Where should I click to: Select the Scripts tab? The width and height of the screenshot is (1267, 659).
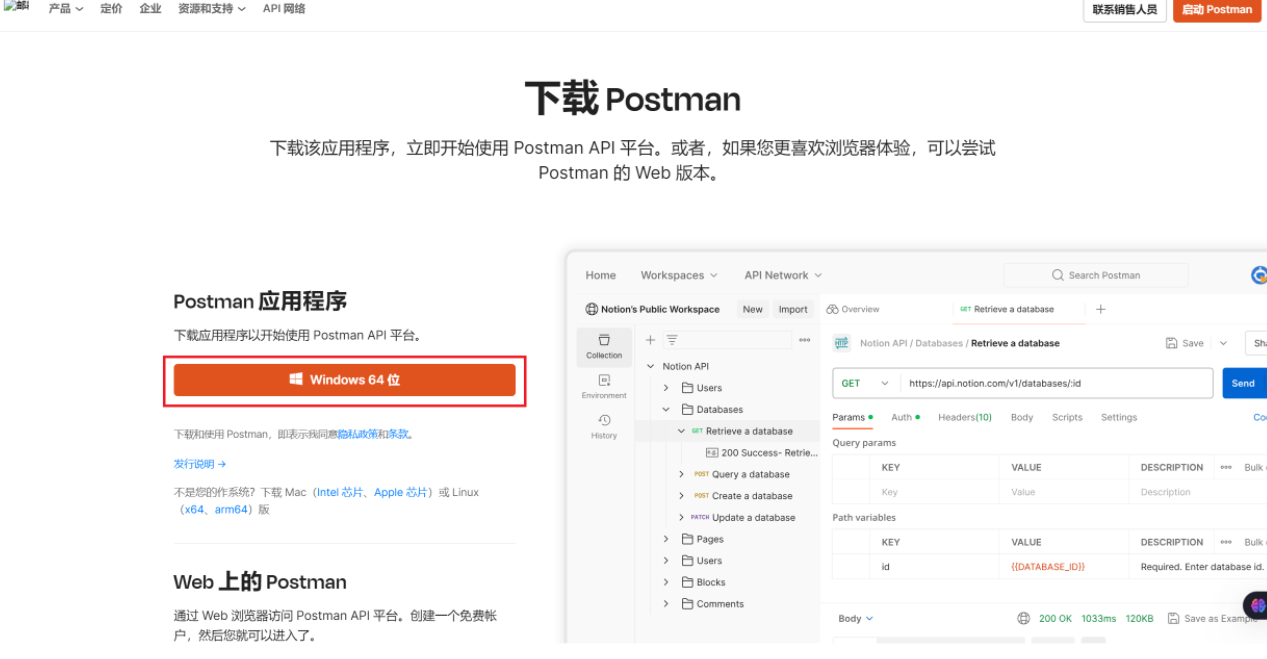point(1067,417)
